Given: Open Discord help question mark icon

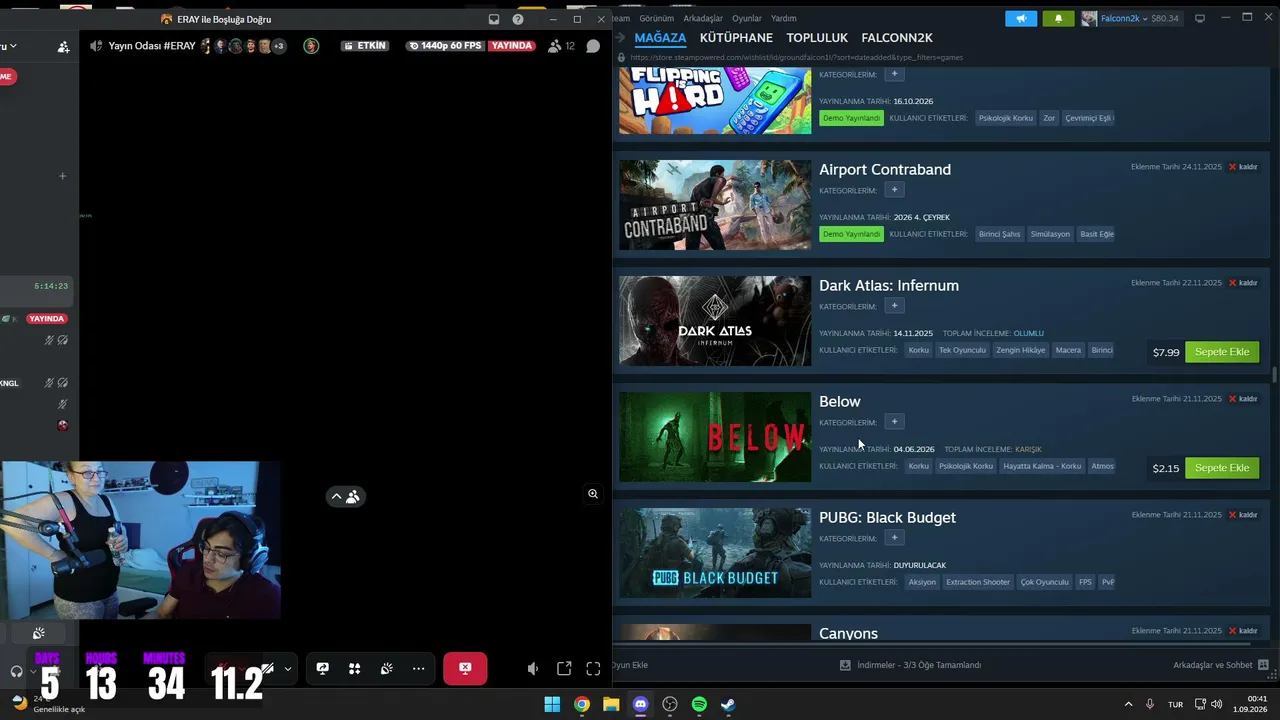Looking at the screenshot, I should pyautogui.click(x=518, y=19).
